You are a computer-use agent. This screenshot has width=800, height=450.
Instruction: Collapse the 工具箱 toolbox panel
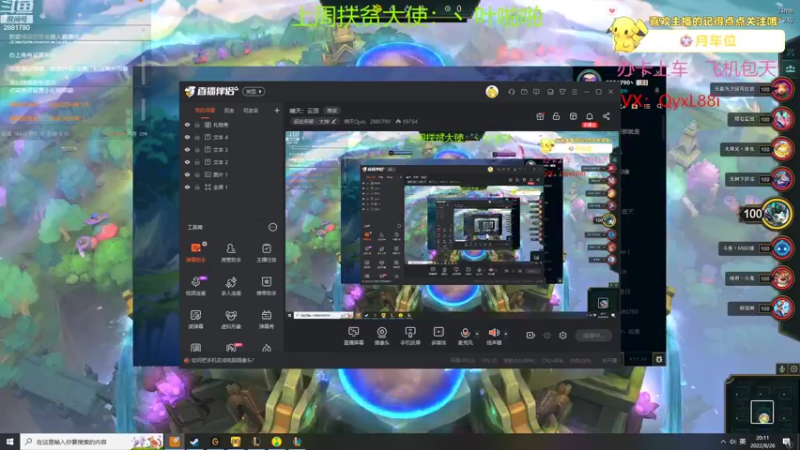click(x=273, y=227)
